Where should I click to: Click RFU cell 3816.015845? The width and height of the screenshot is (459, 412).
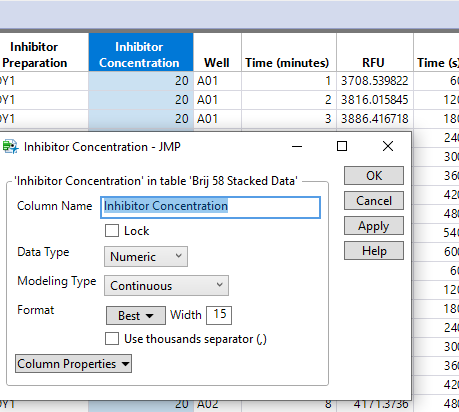pos(375,100)
